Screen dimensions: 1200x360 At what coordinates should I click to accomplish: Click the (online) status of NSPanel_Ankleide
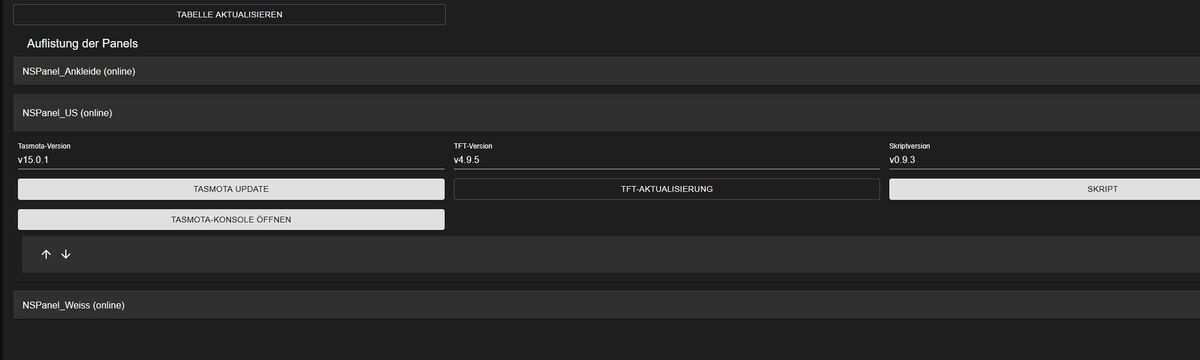coord(119,71)
